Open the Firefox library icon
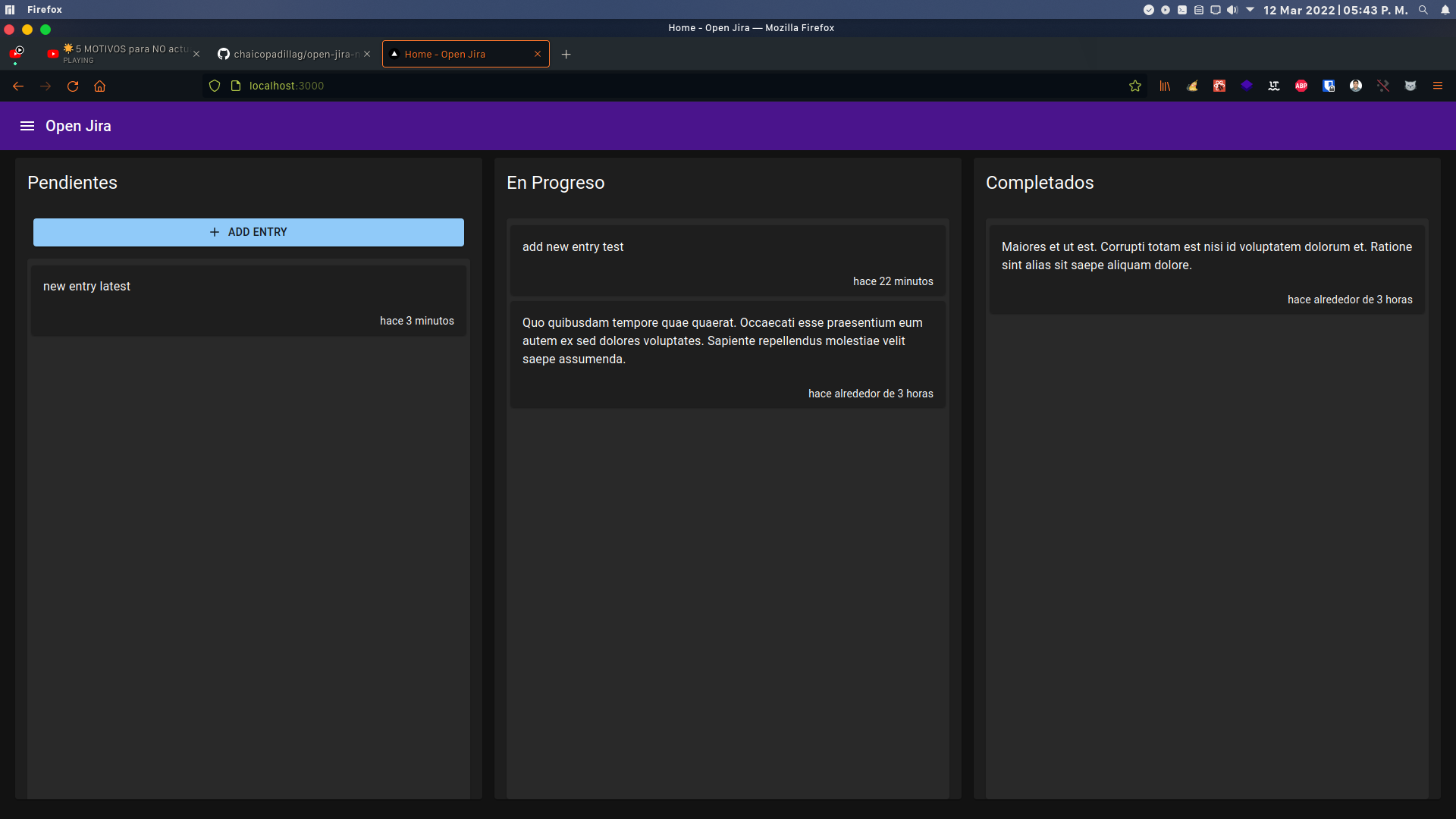The image size is (1456, 819). click(x=1165, y=86)
